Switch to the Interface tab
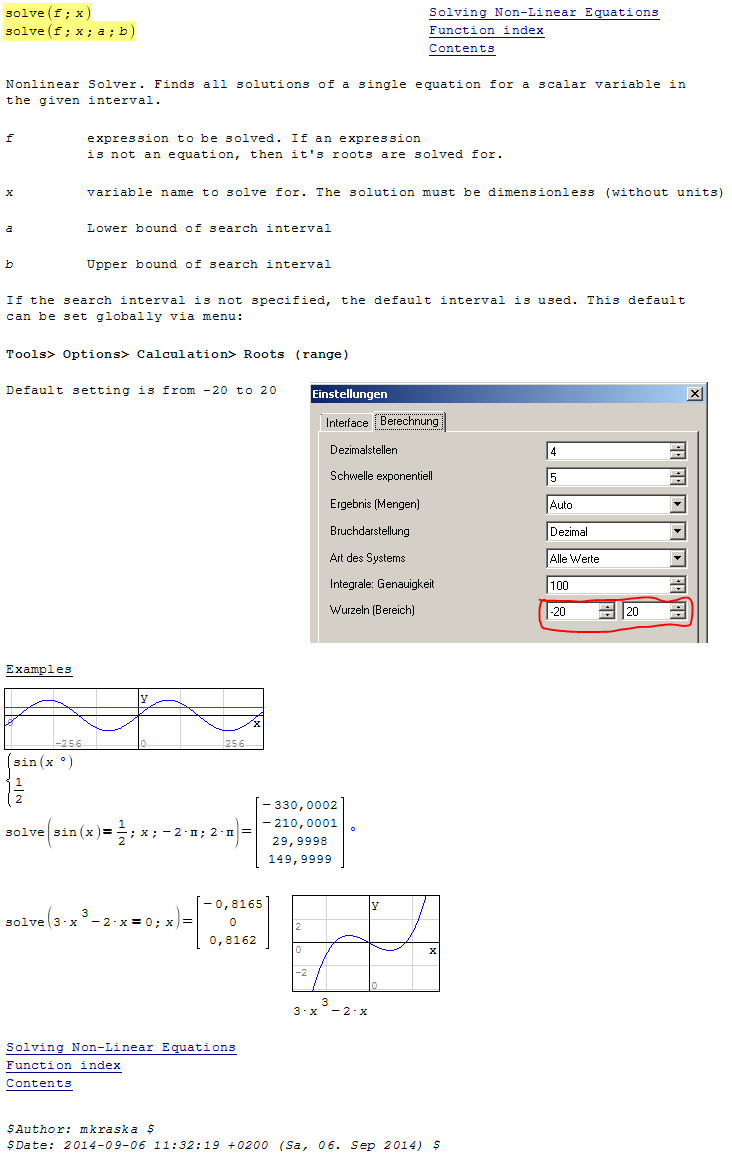This screenshot has width=732, height=1156. tap(347, 423)
